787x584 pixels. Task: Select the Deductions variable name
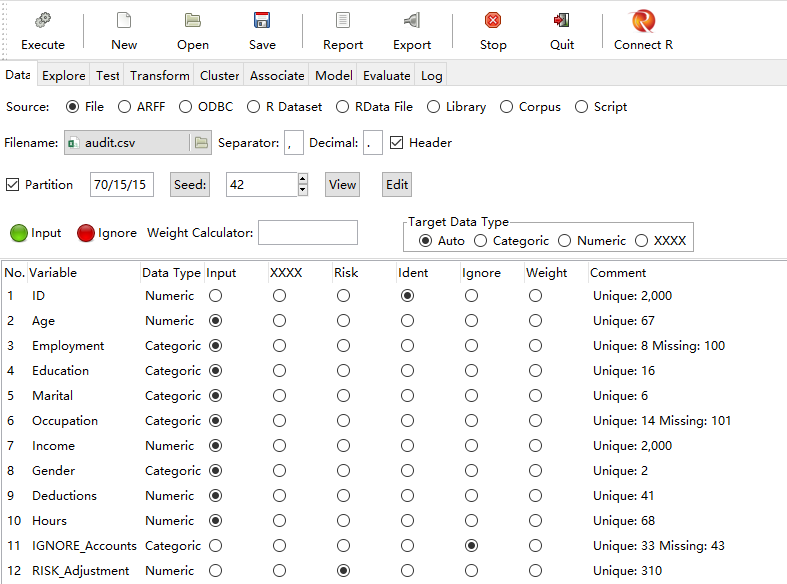[65, 496]
